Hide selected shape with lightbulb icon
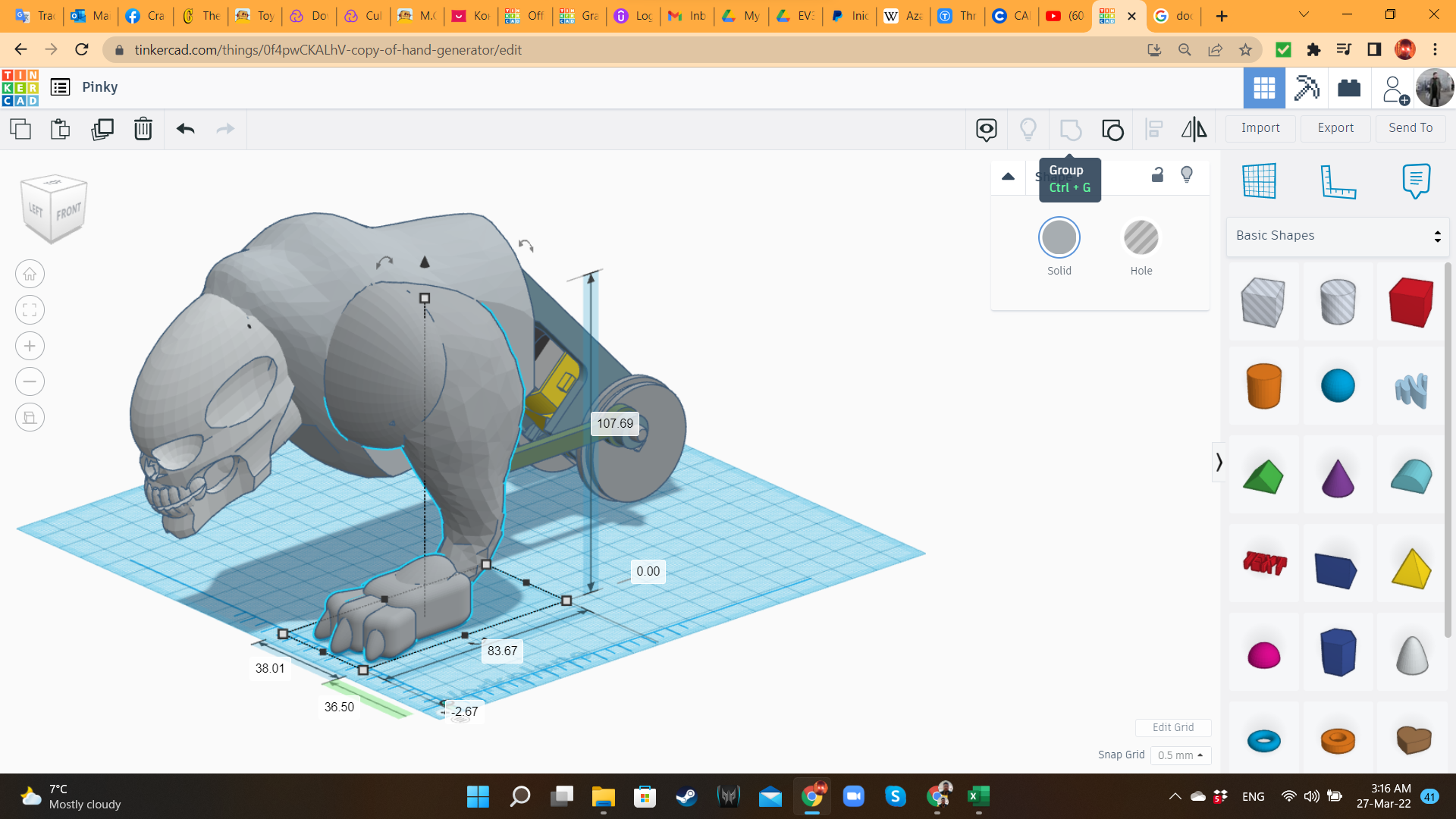The image size is (1456, 819). click(1187, 175)
